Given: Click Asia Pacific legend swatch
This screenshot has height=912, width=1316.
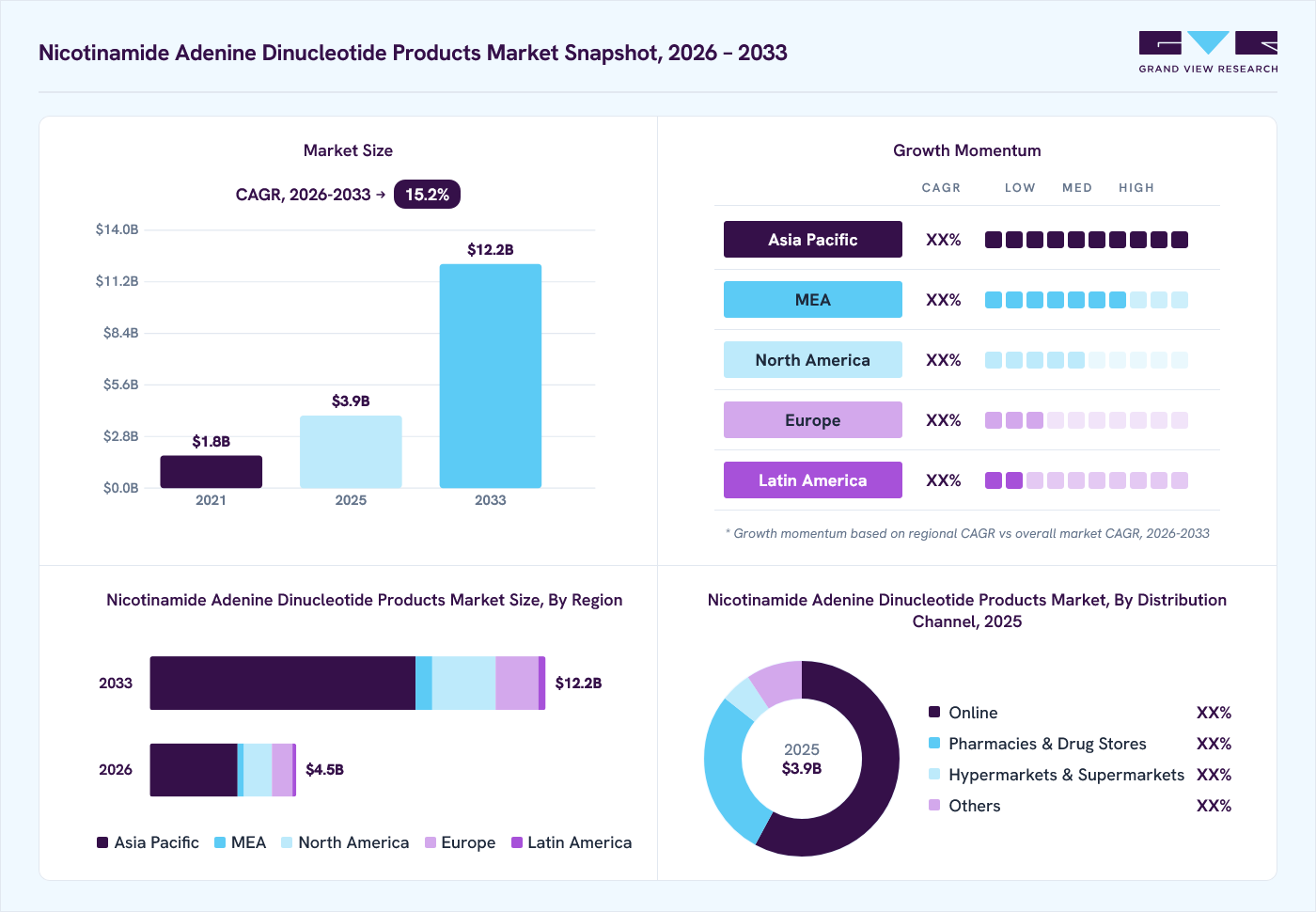Looking at the screenshot, I should 102,842.
